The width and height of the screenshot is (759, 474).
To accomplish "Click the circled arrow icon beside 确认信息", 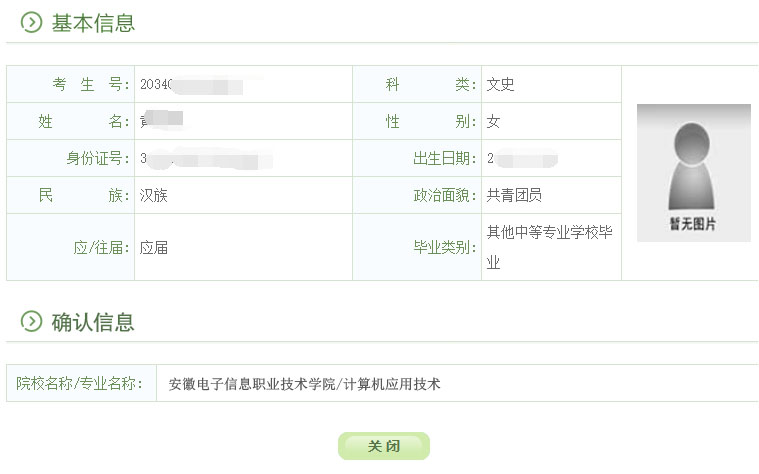I will click(31, 322).
